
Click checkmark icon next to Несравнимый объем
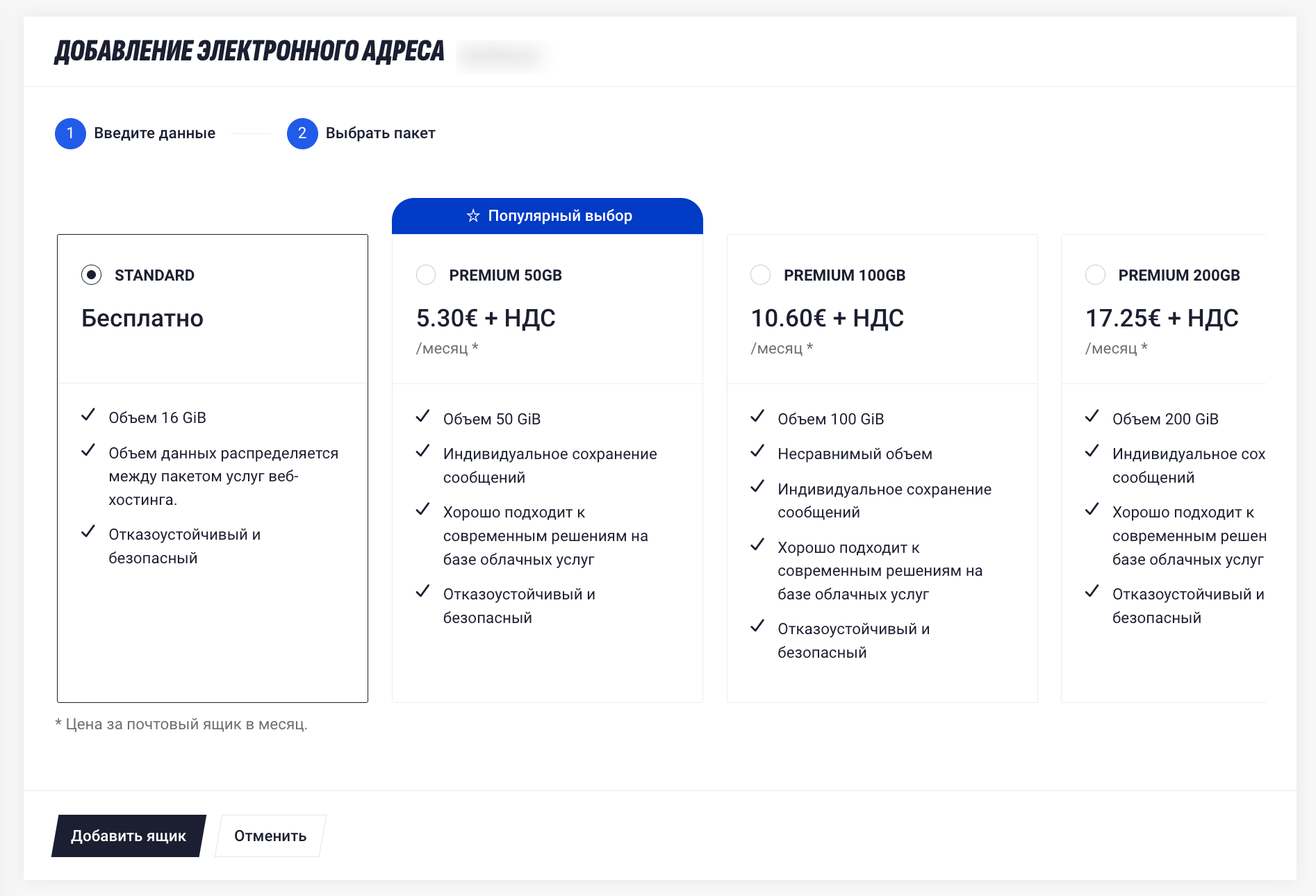(757, 451)
